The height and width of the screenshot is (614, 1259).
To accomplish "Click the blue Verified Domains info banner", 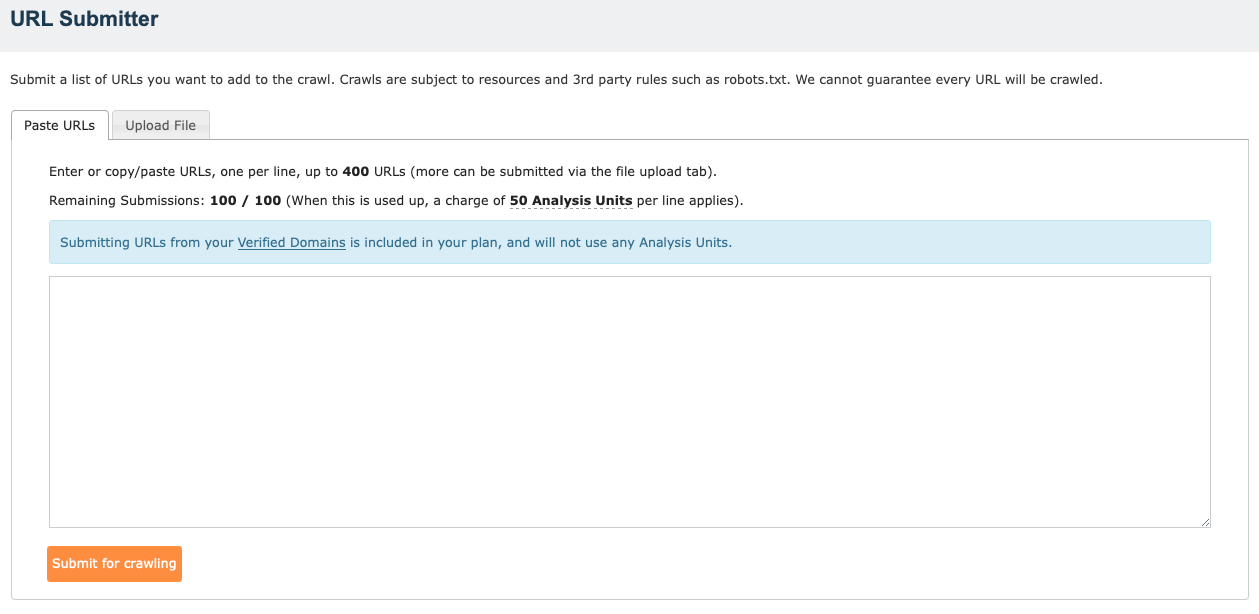I will tap(629, 242).
